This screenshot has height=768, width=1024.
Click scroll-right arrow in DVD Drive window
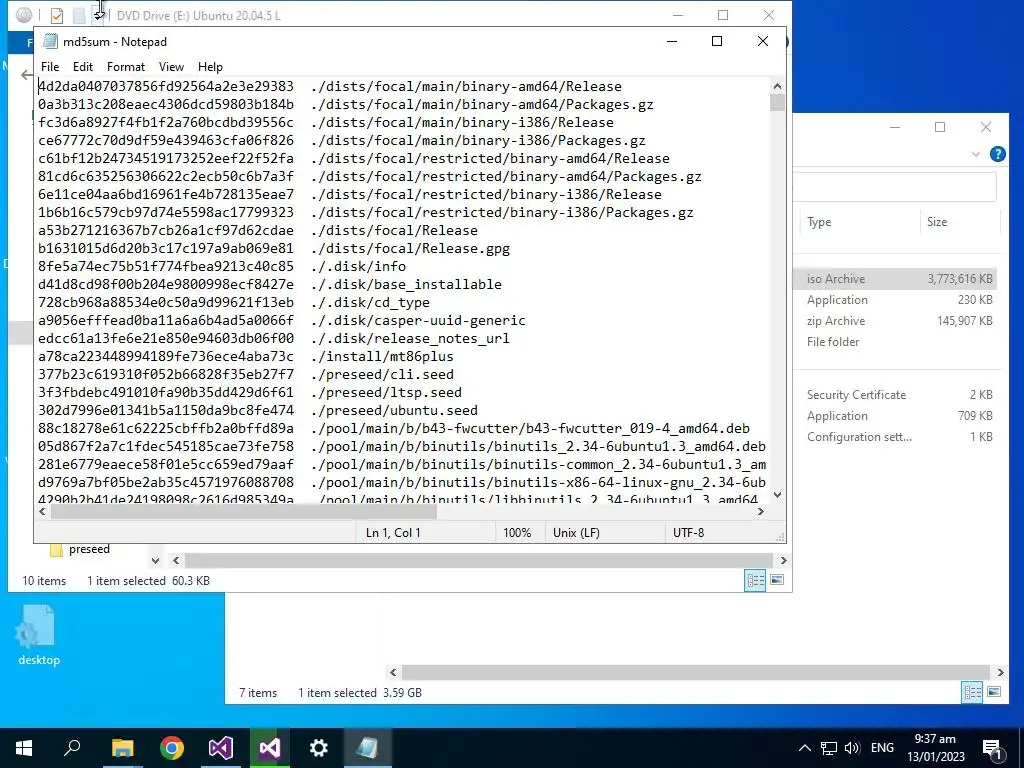click(x=784, y=560)
